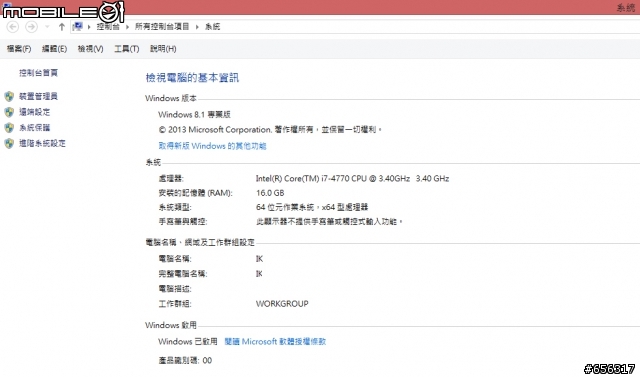
Task: Expand chevron before 控制台 in breadcrumb
Action: click(89, 27)
